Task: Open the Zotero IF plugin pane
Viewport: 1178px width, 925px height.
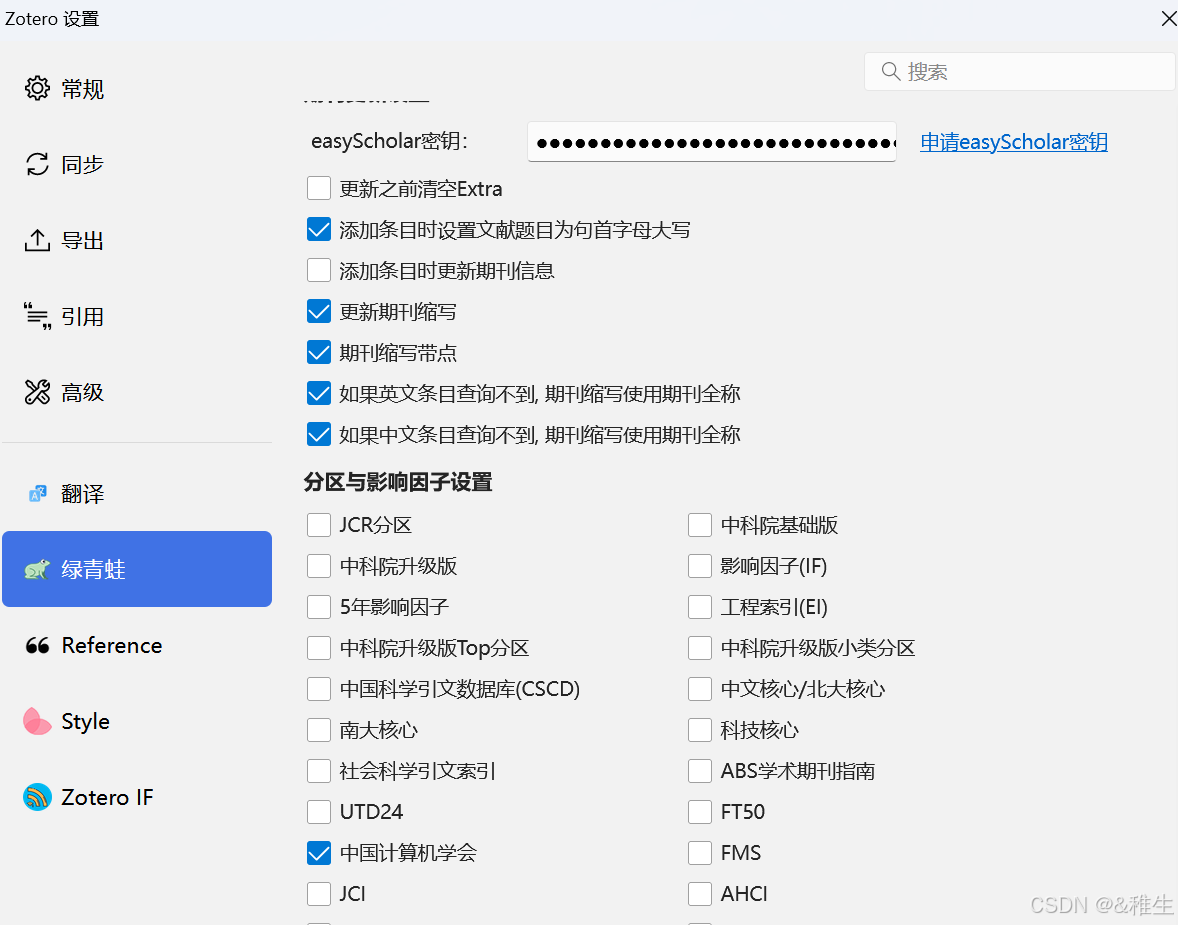Action: 137,797
